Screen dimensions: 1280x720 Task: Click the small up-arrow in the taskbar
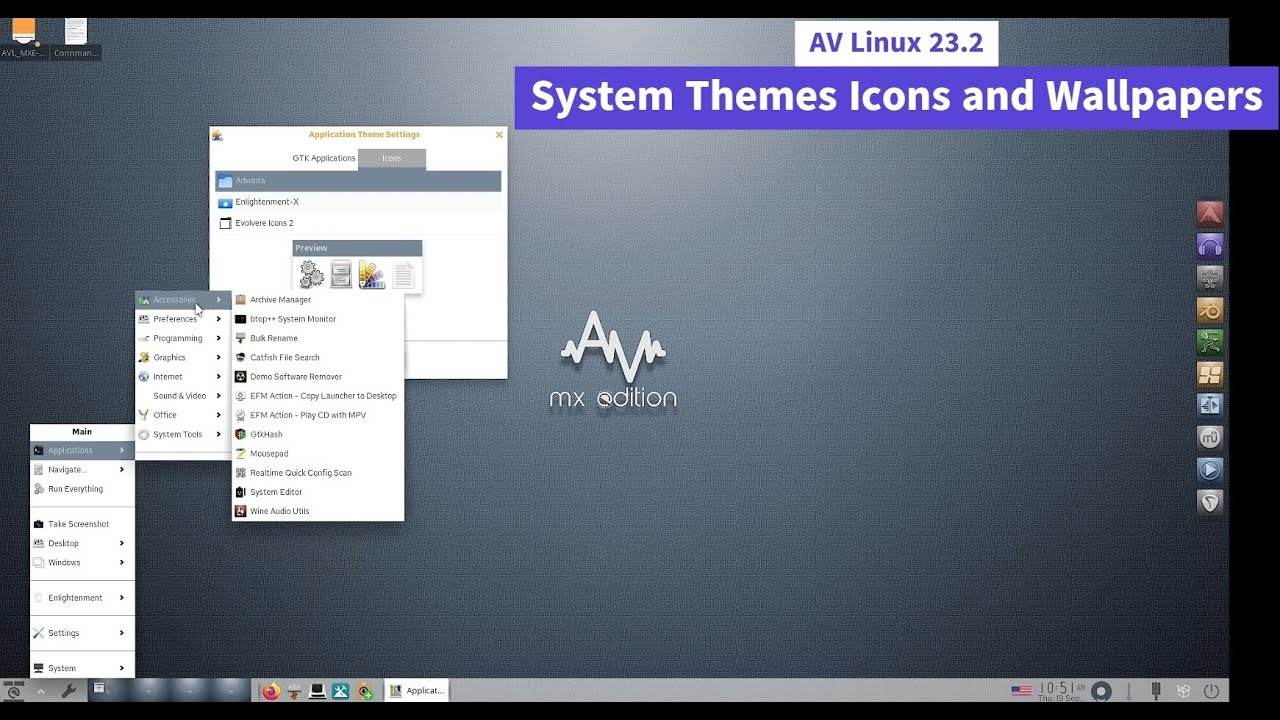coord(41,691)
